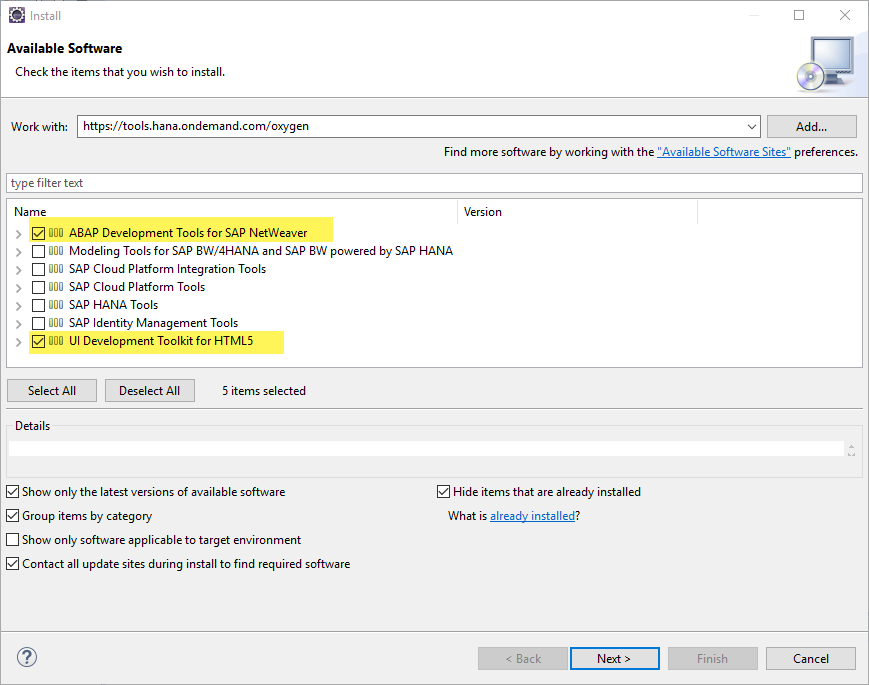Toggle Show only the latest versions checkbox
The image size is (869, 685).
[x=12, y=492]
